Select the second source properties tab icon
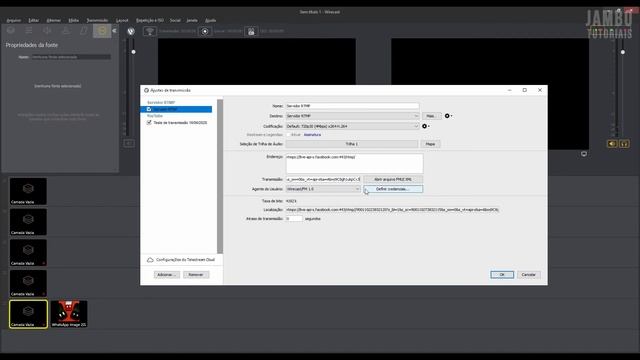 click(x=29, y=31)
